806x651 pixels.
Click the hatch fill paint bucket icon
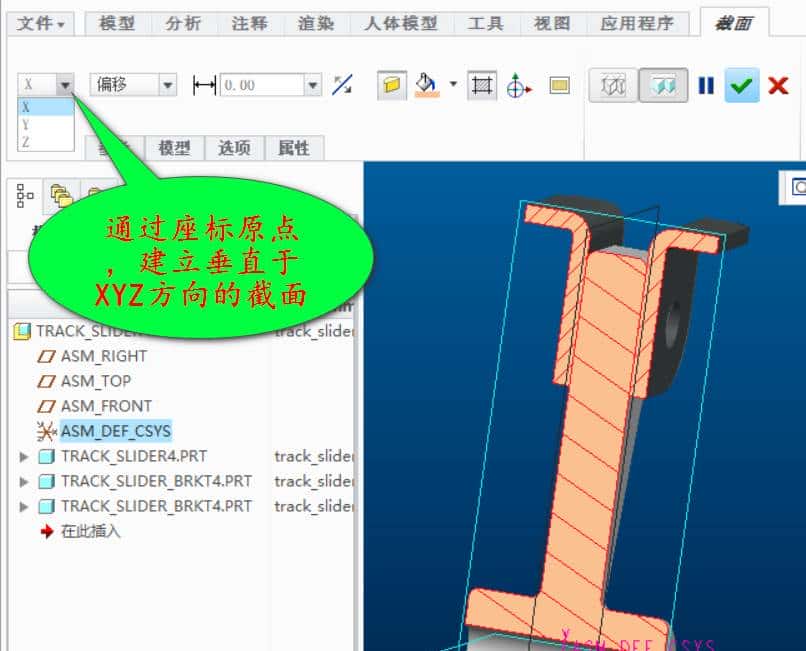click(x=424, y=85)
